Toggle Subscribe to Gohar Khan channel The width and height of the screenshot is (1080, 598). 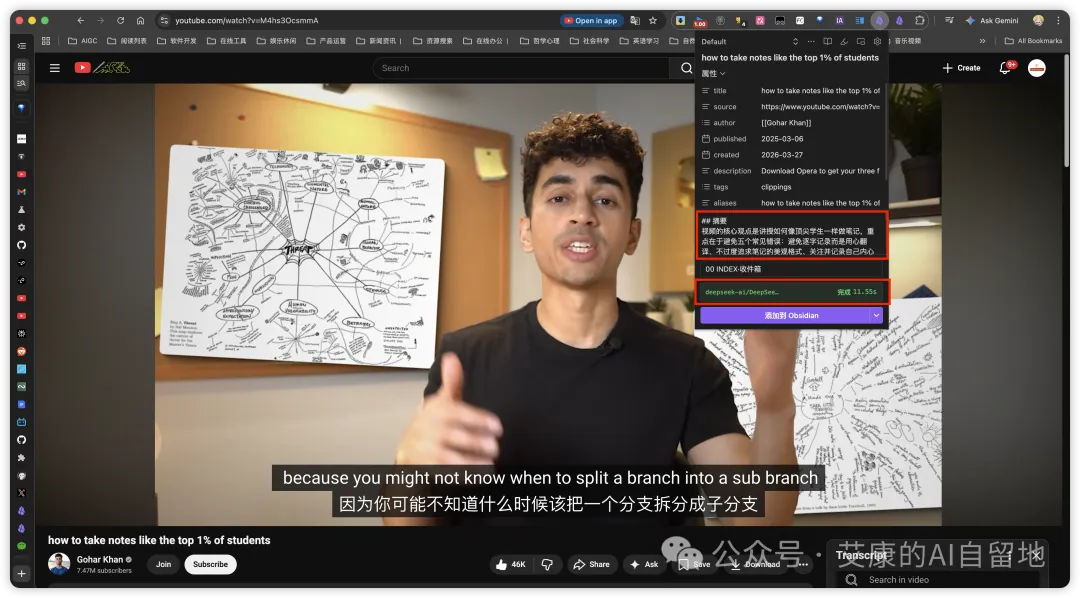[210, 564]
